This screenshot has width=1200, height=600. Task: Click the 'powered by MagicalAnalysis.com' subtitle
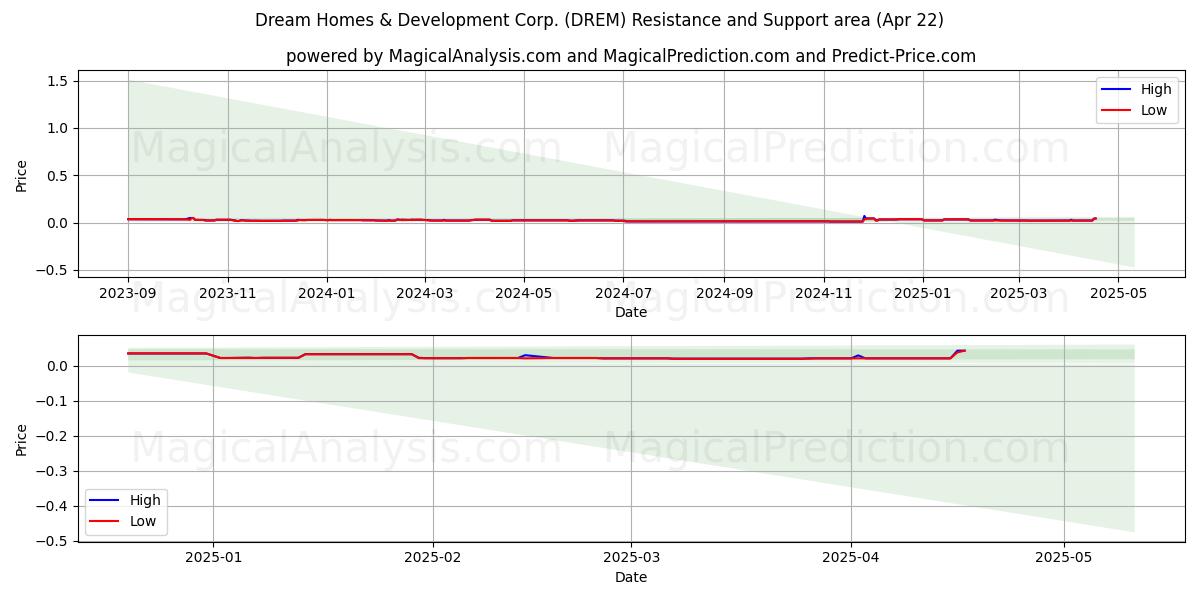click(x=631, y=56)
